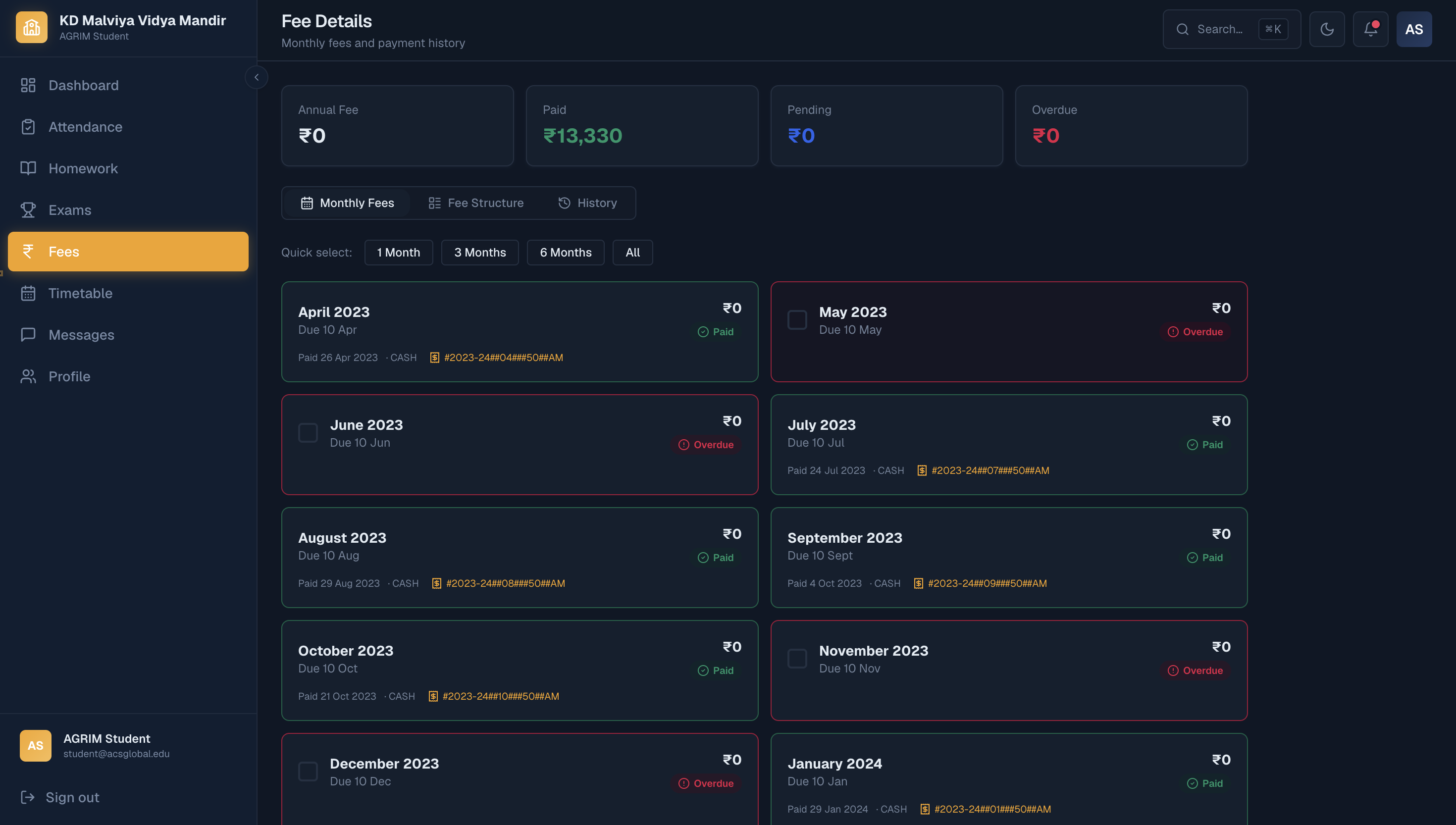Click the Dashboard grid icon
The image size is (1456, 825).
[x=28, y=85]
